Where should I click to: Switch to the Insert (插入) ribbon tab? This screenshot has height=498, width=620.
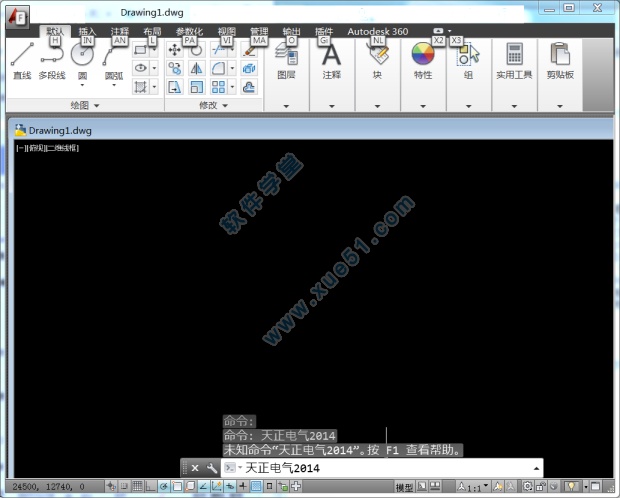tap(88, 32)
